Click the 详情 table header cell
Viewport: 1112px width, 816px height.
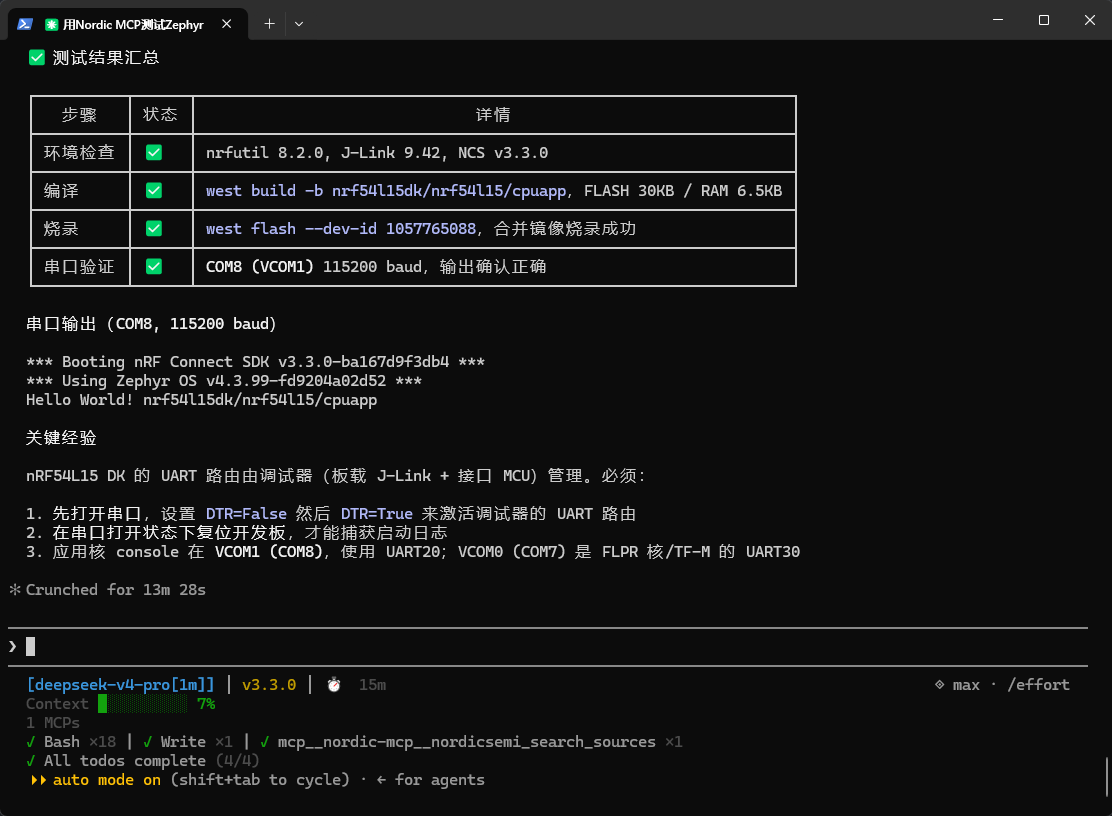coord(494,115)
